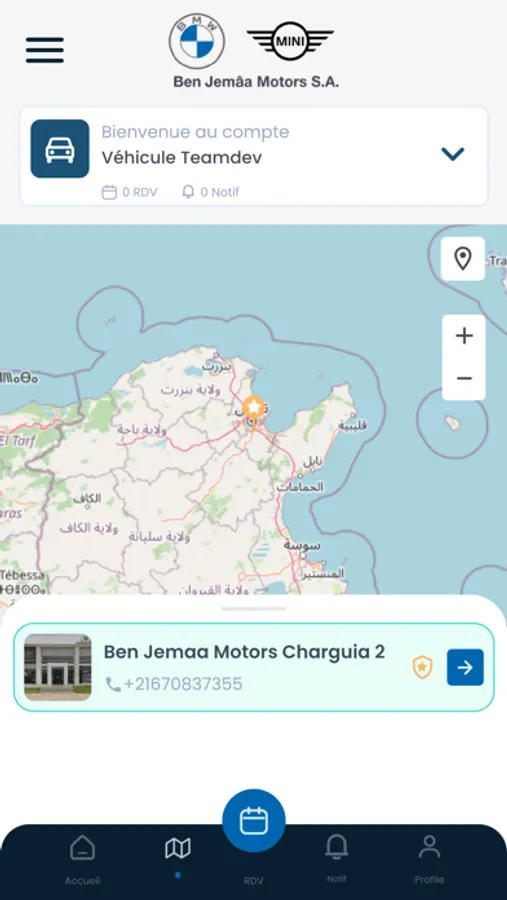This screenshot has width=507, height=900.
Task: Zoom in the map with plus button
Action: point(464,336)
